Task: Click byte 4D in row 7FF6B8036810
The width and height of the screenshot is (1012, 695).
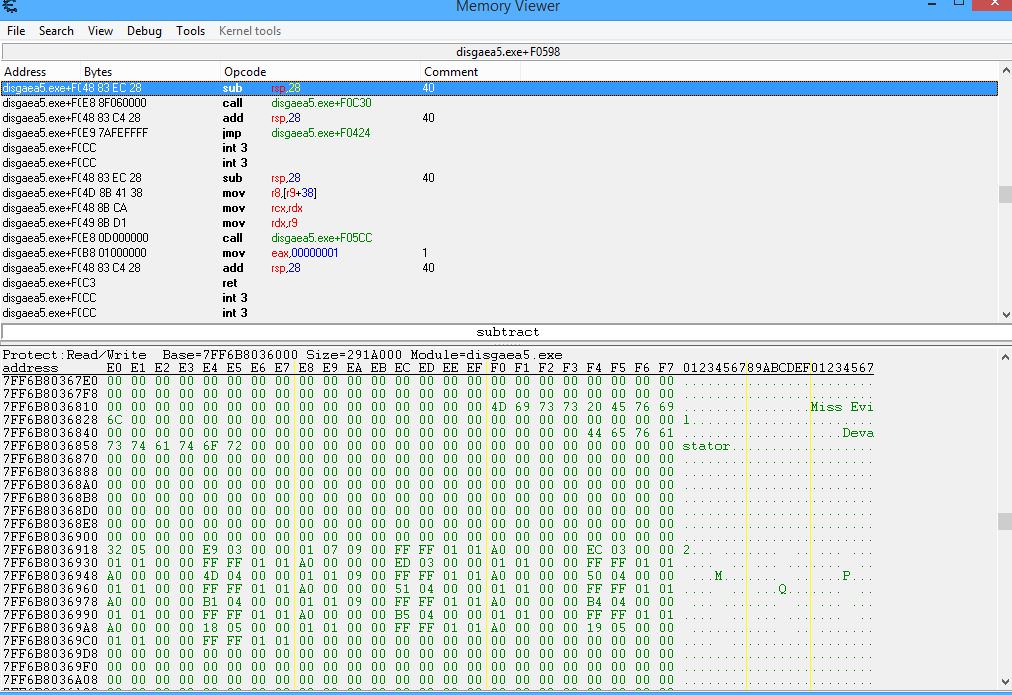Action: 498,407
